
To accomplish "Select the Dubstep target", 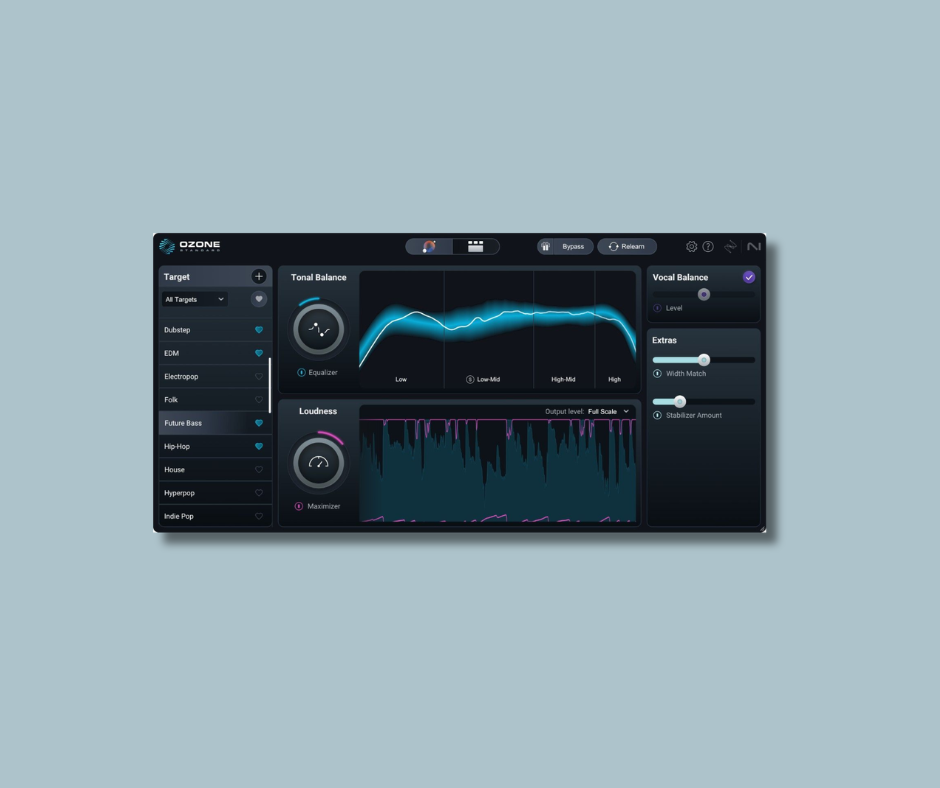I will (215, 330).
